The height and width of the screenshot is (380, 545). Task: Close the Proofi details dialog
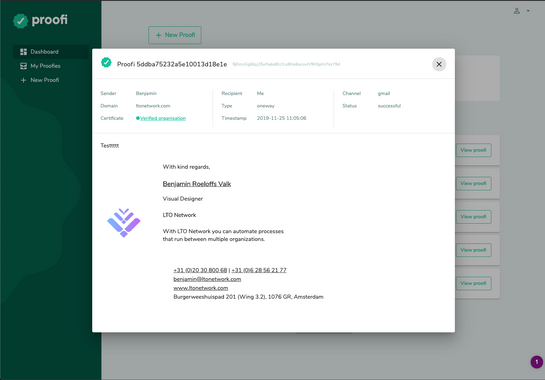(439, 64)
